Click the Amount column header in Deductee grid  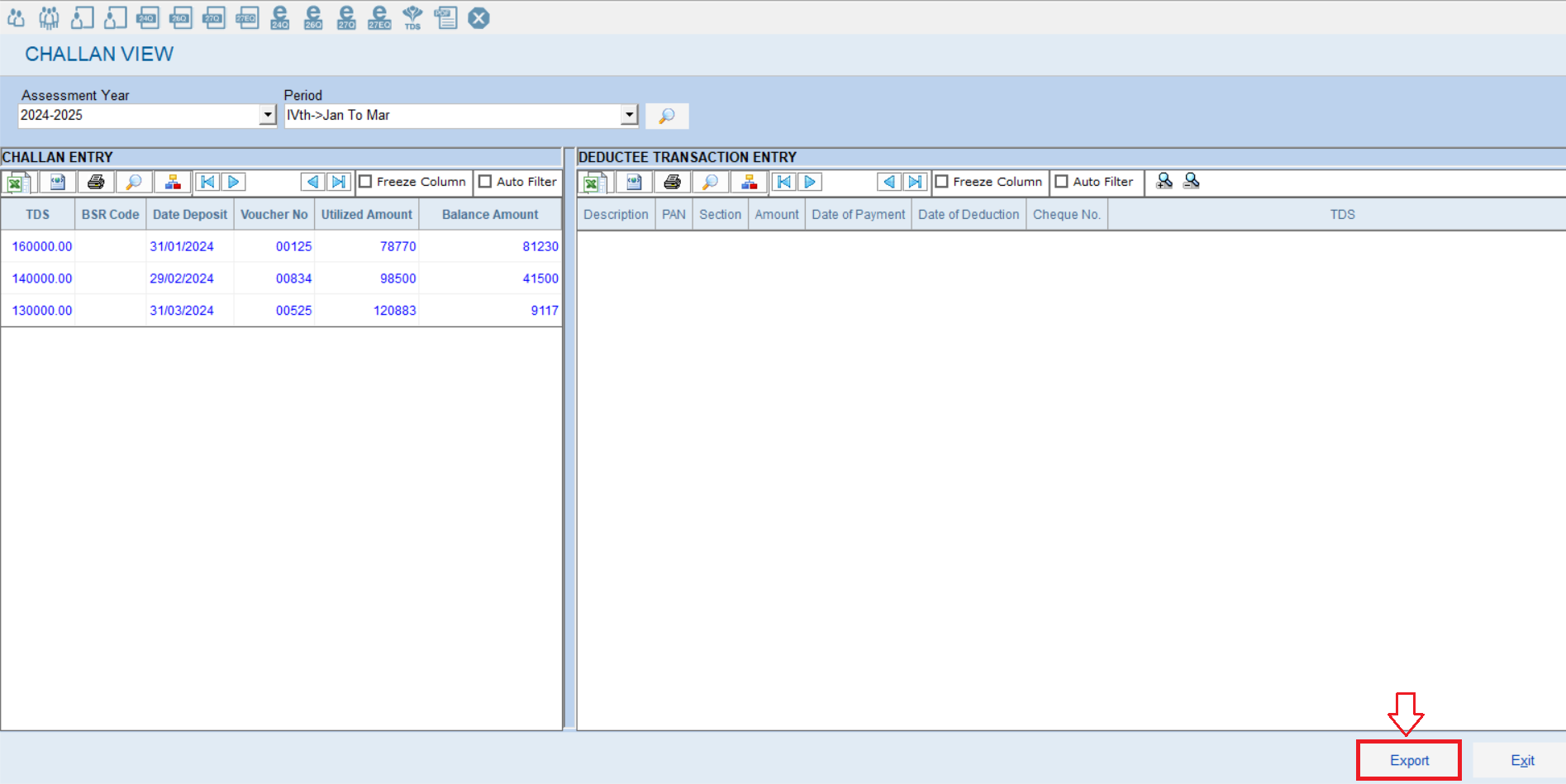tap(777, 215)
